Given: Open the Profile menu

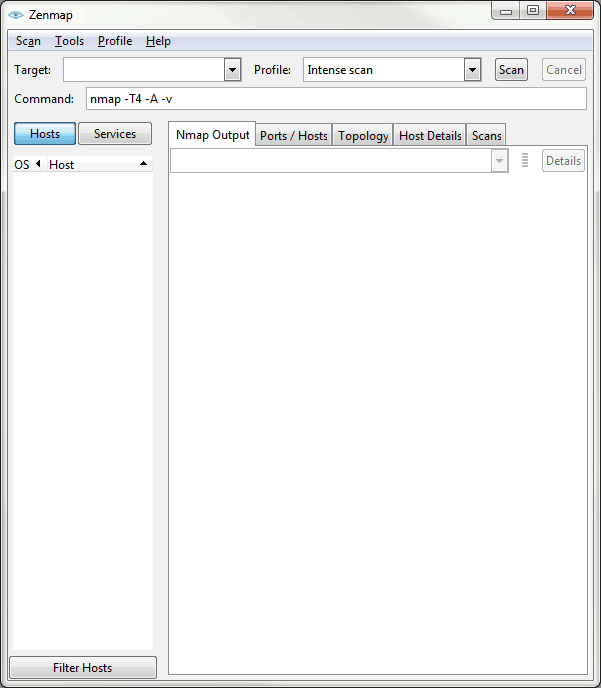Looking at the screenshot, I should pyautogui.click(x=115, y=41).
